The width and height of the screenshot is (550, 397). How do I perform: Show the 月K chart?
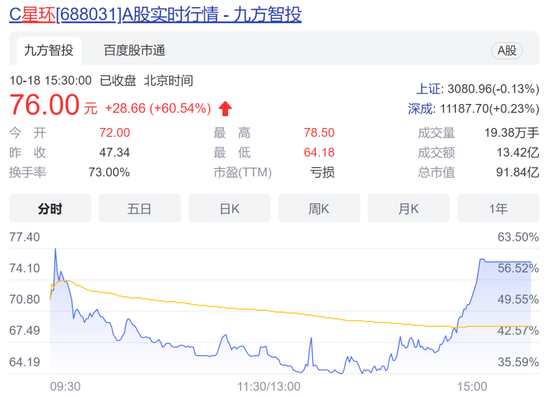point(409,208)
